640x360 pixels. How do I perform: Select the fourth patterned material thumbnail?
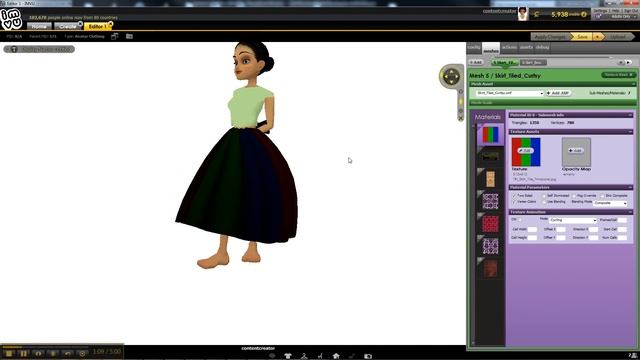pos(490,201)
